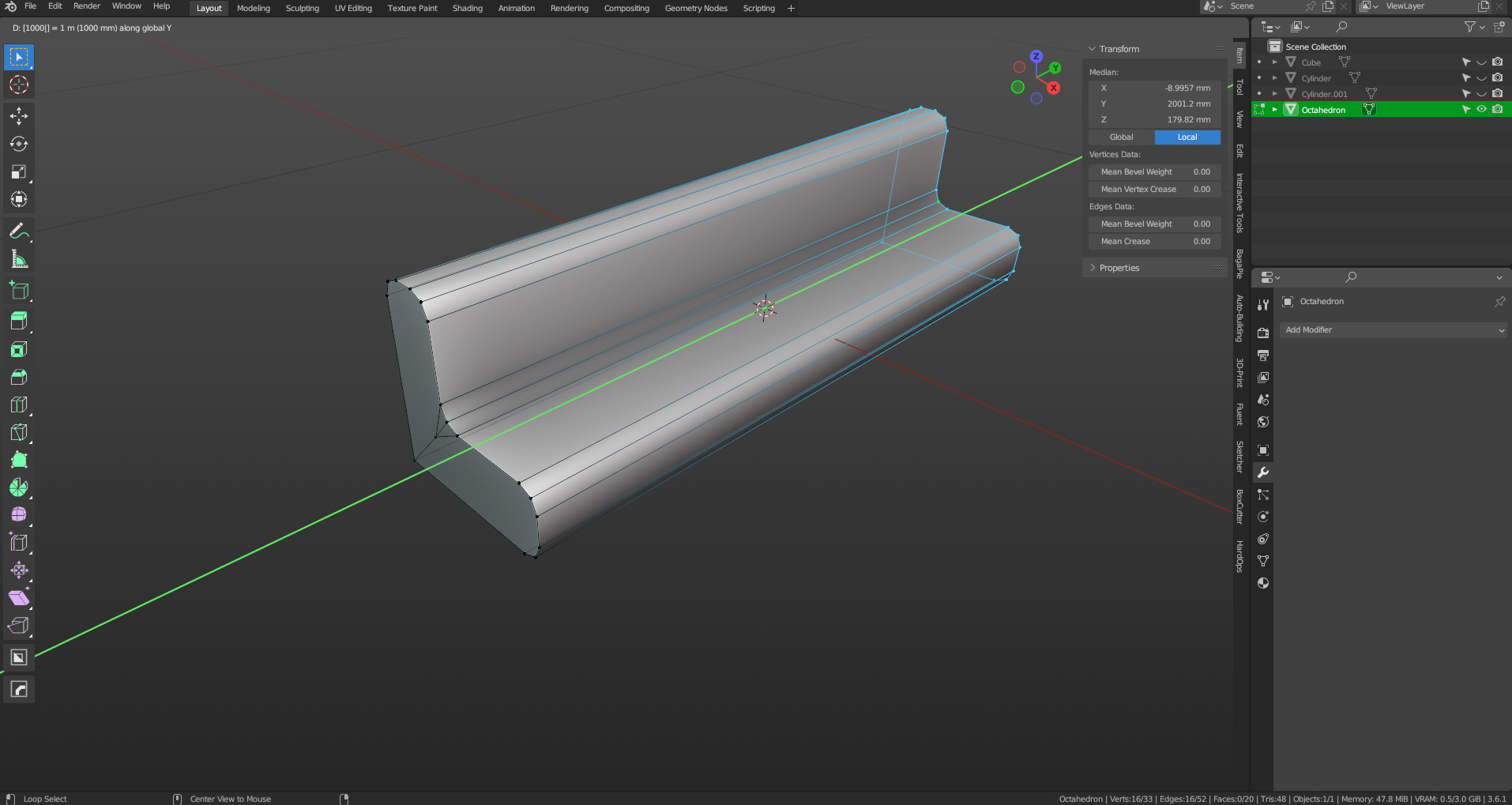Open the Add Modifier dropdown
Viewport: 1512px width, 805px height.
(1394, 330)
